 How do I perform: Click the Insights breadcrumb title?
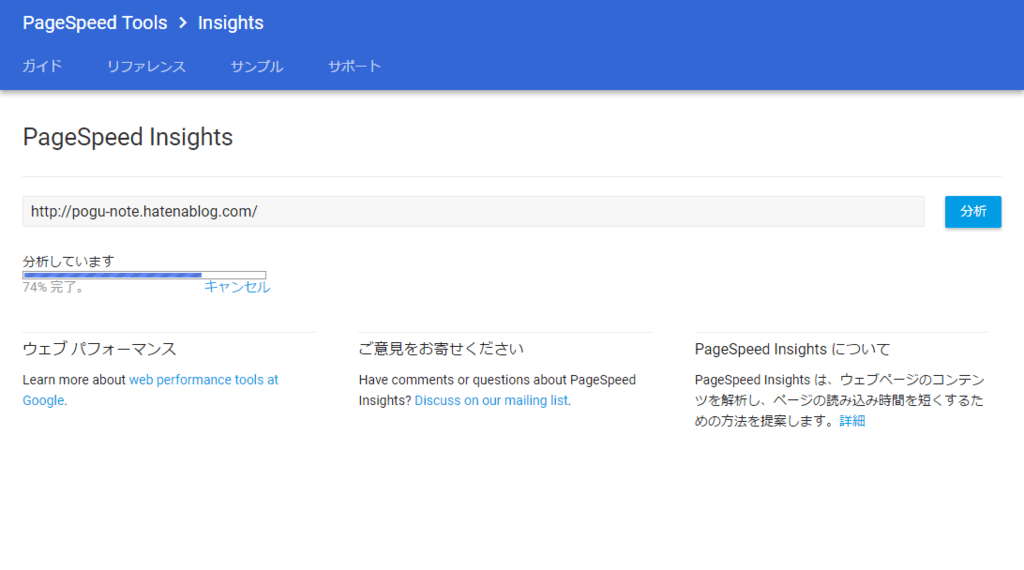tap(231, 23)
